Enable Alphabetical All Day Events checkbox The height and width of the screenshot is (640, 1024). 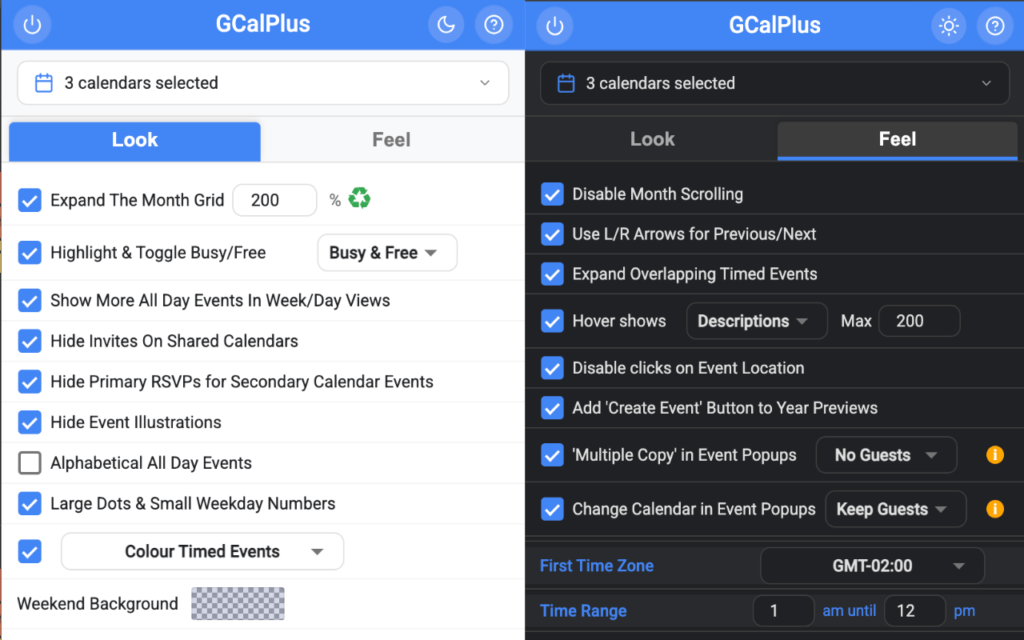tap(30, 463)
